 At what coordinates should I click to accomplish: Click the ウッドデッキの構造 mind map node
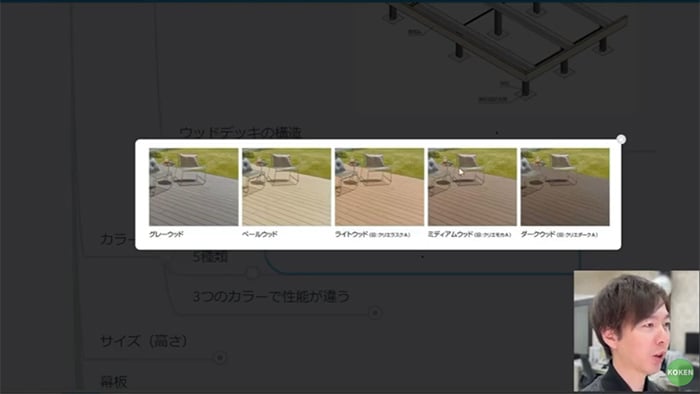tap(241, 133)
